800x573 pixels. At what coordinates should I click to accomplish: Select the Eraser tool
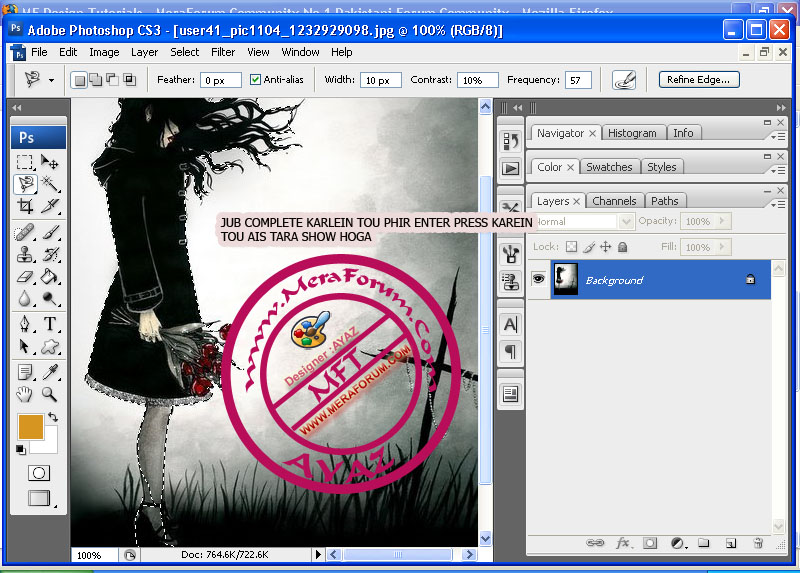pos(24,276)
